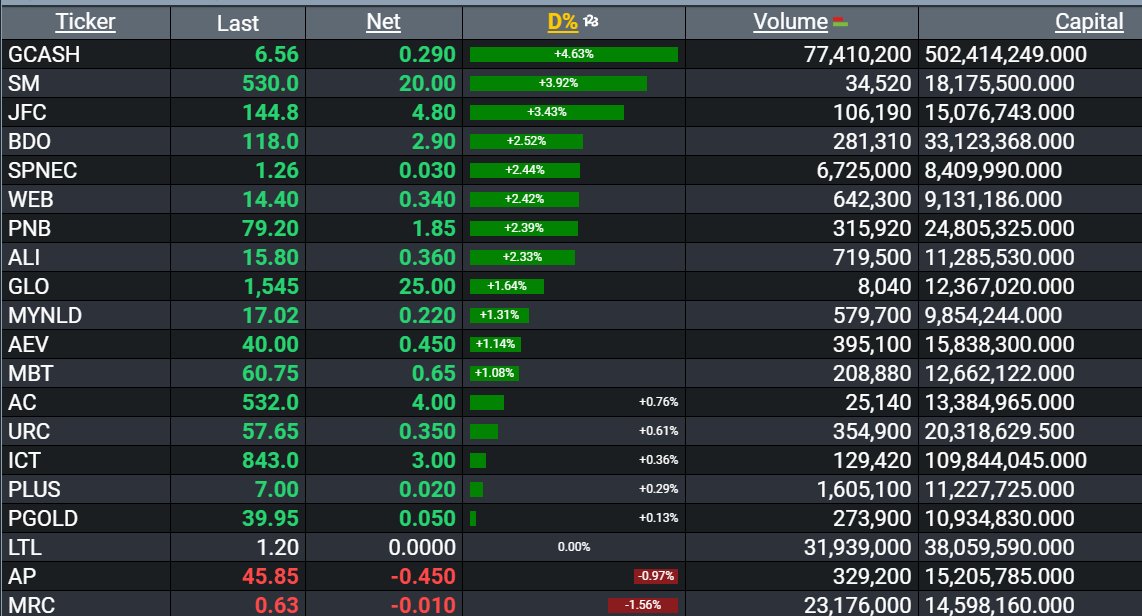Select the AP ticker
The image size is (1142, 616).
click(x=22, y=577)
